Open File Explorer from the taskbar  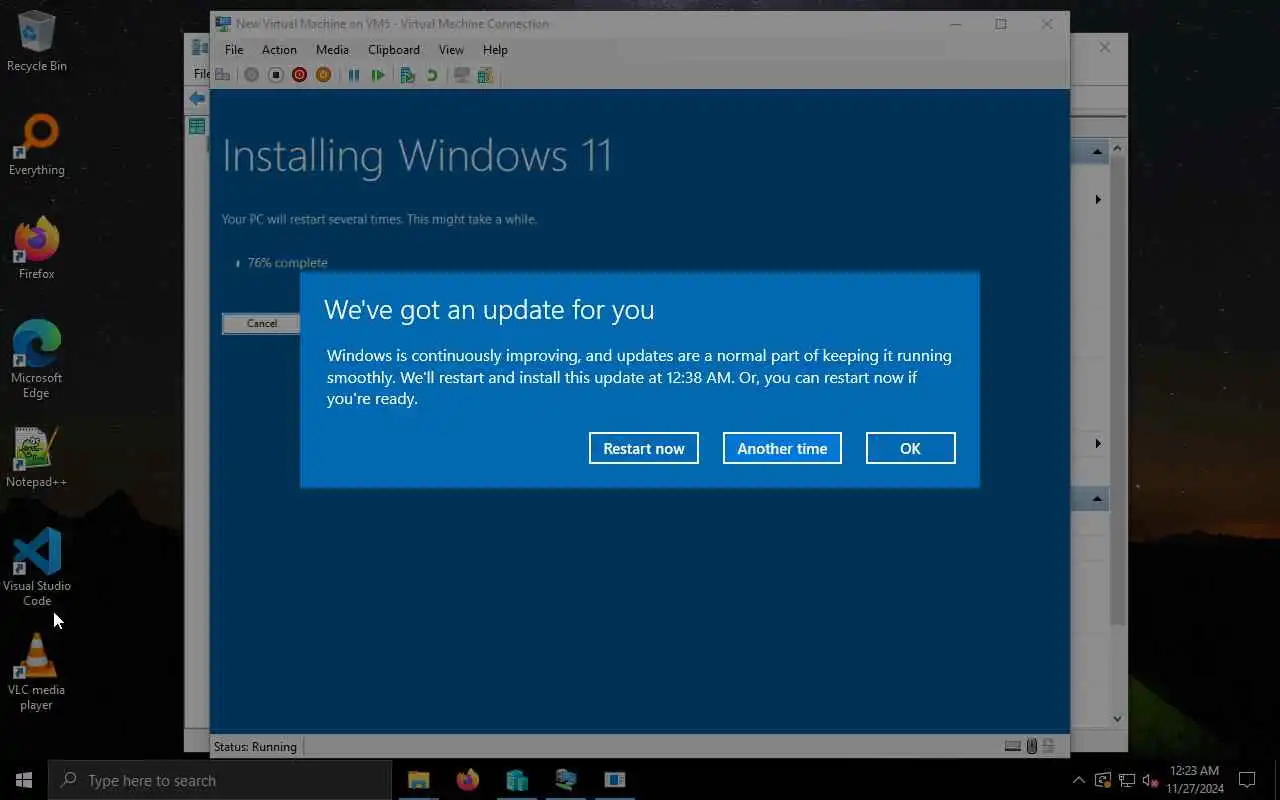tap(418, 780)
